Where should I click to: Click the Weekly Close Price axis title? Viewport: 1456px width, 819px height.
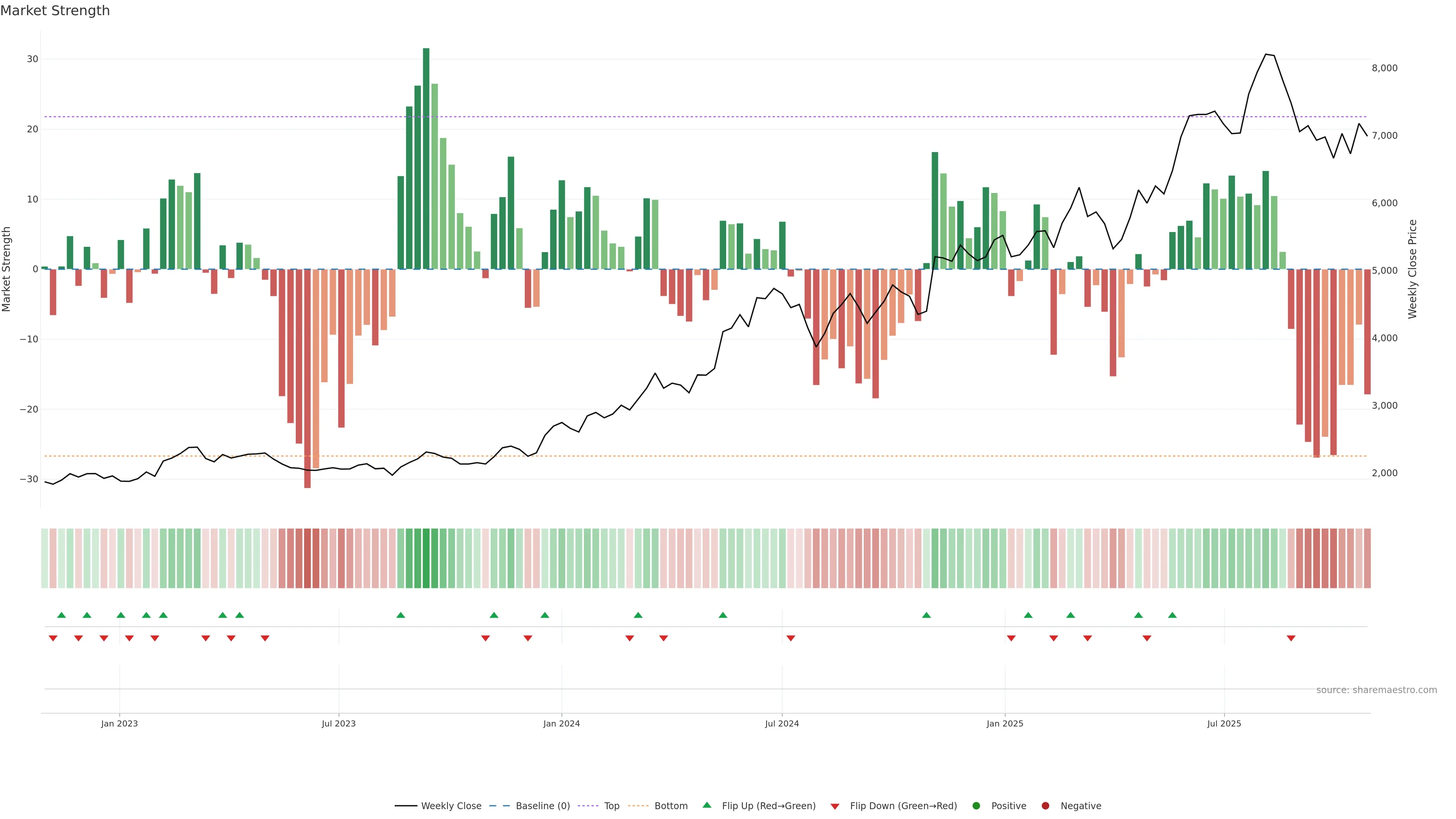[1412, 269]
